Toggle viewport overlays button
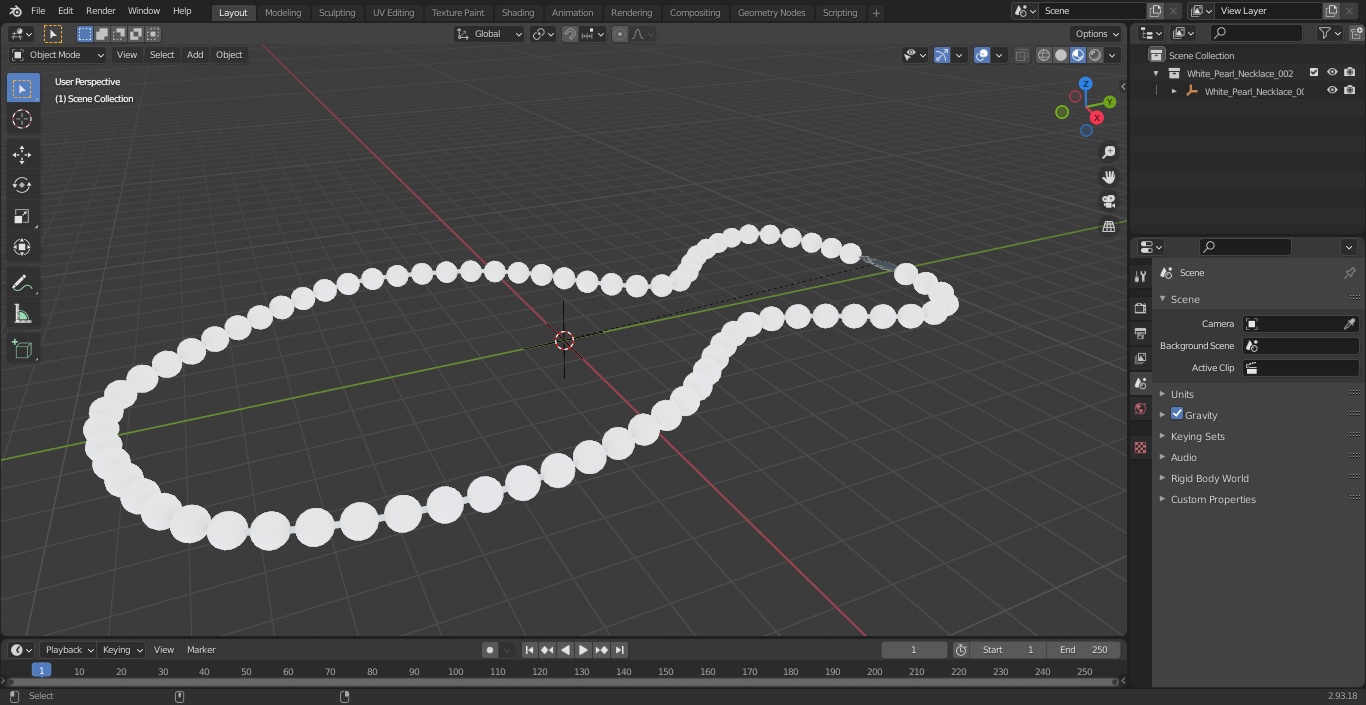This screenshot has height=705, width=1366. (x=982, y=55)
